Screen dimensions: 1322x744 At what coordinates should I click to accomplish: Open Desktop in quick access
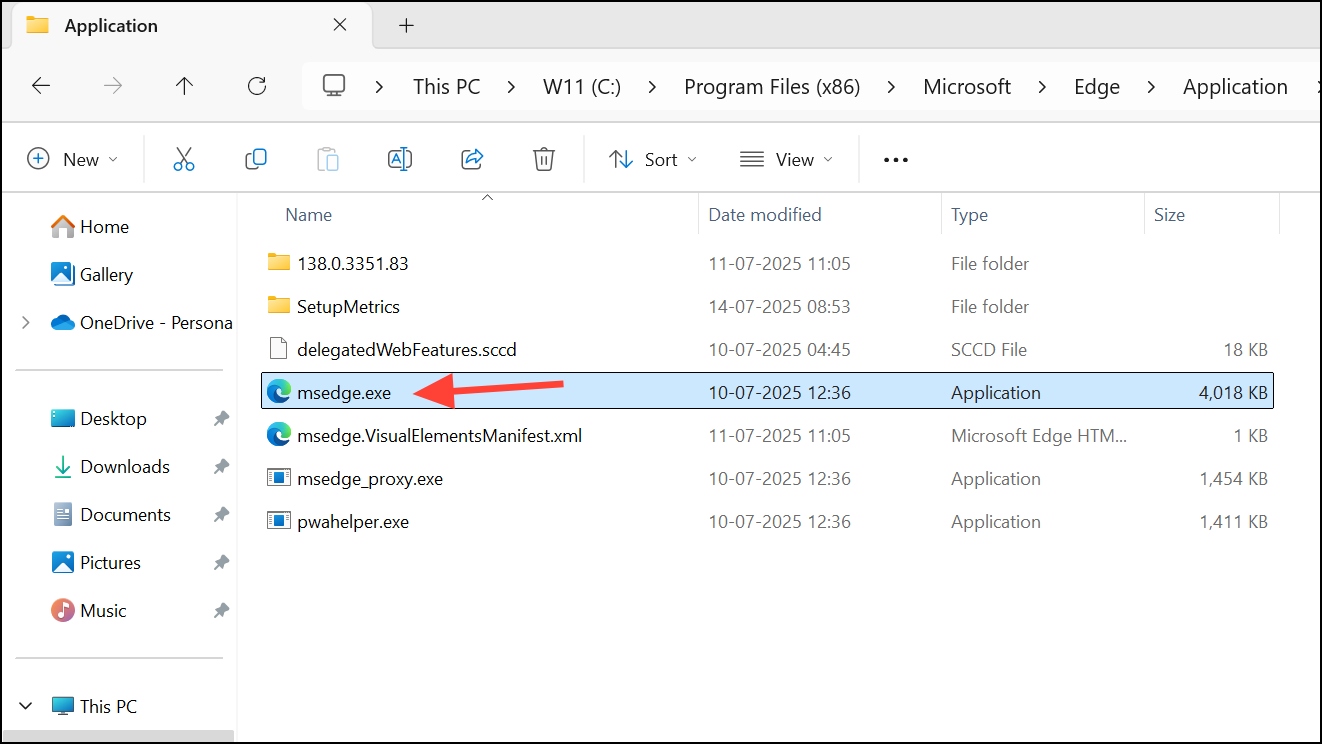tap(99, 419)
